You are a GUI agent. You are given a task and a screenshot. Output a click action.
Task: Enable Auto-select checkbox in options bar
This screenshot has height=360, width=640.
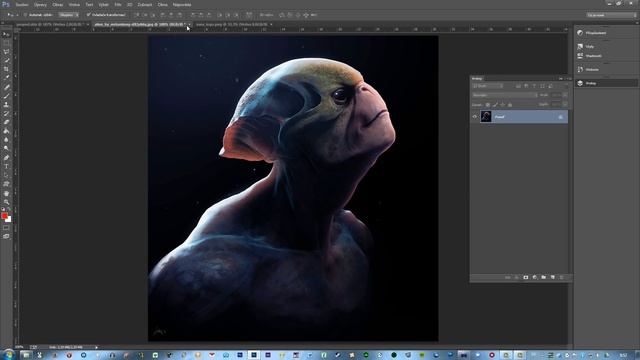click(x=25, y=15)
